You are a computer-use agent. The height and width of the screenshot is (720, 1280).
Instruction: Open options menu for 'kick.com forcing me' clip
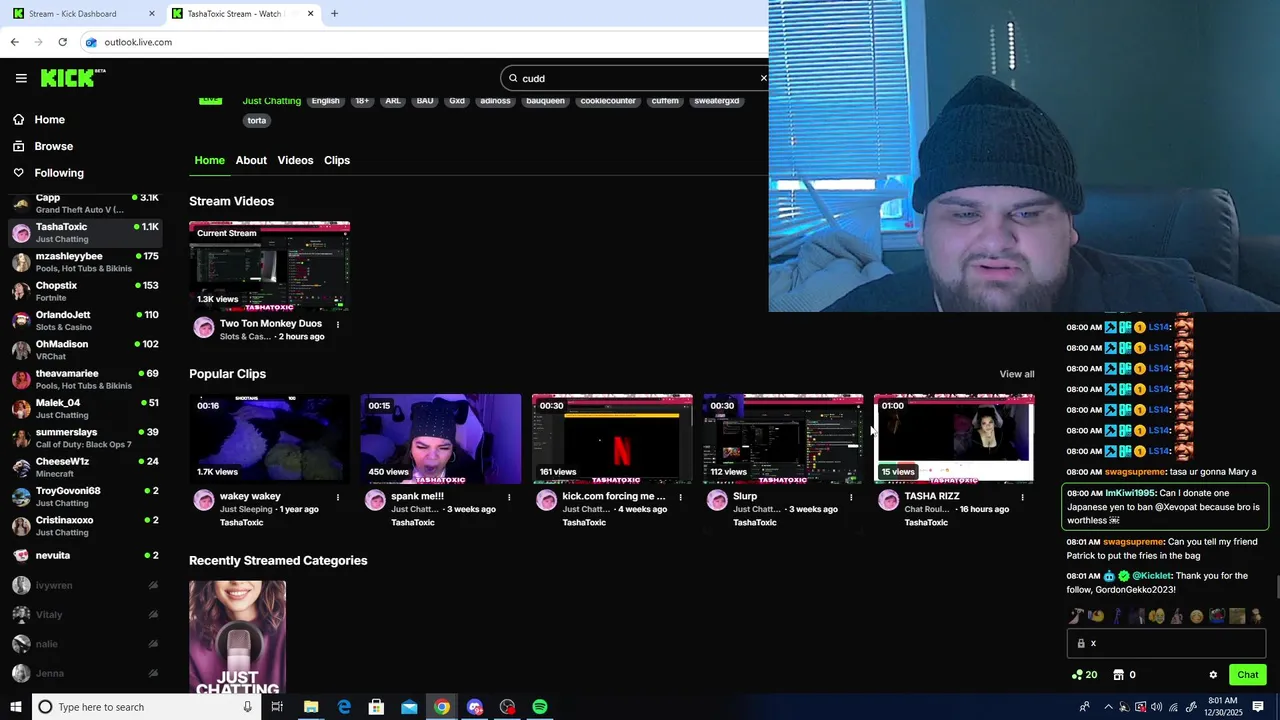coord(680,497)
